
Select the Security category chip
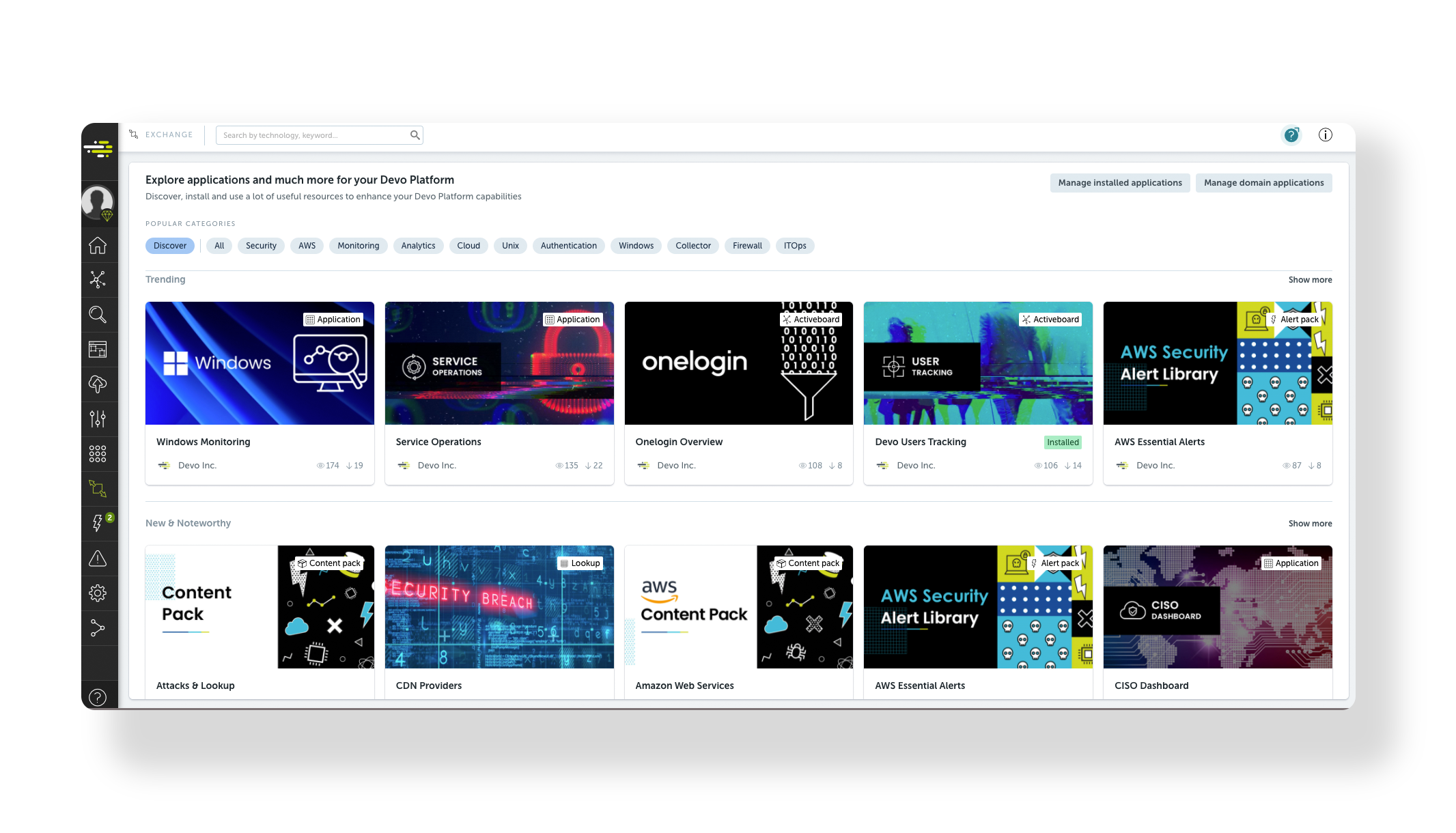click(261, 246)
